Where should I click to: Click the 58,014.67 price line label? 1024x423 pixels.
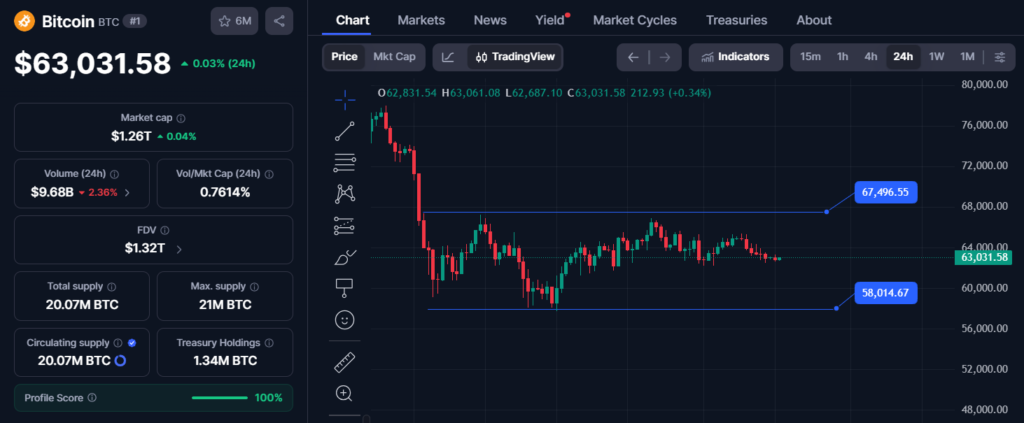[x=885, y=293]
